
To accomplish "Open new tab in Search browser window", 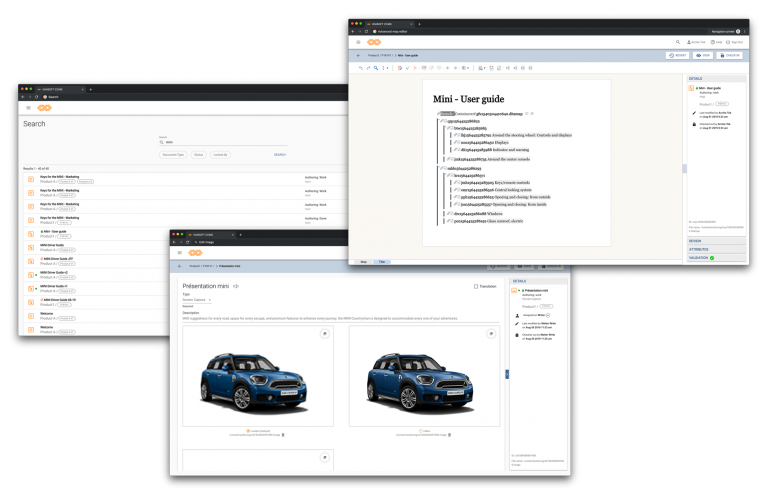I will 91,90.
